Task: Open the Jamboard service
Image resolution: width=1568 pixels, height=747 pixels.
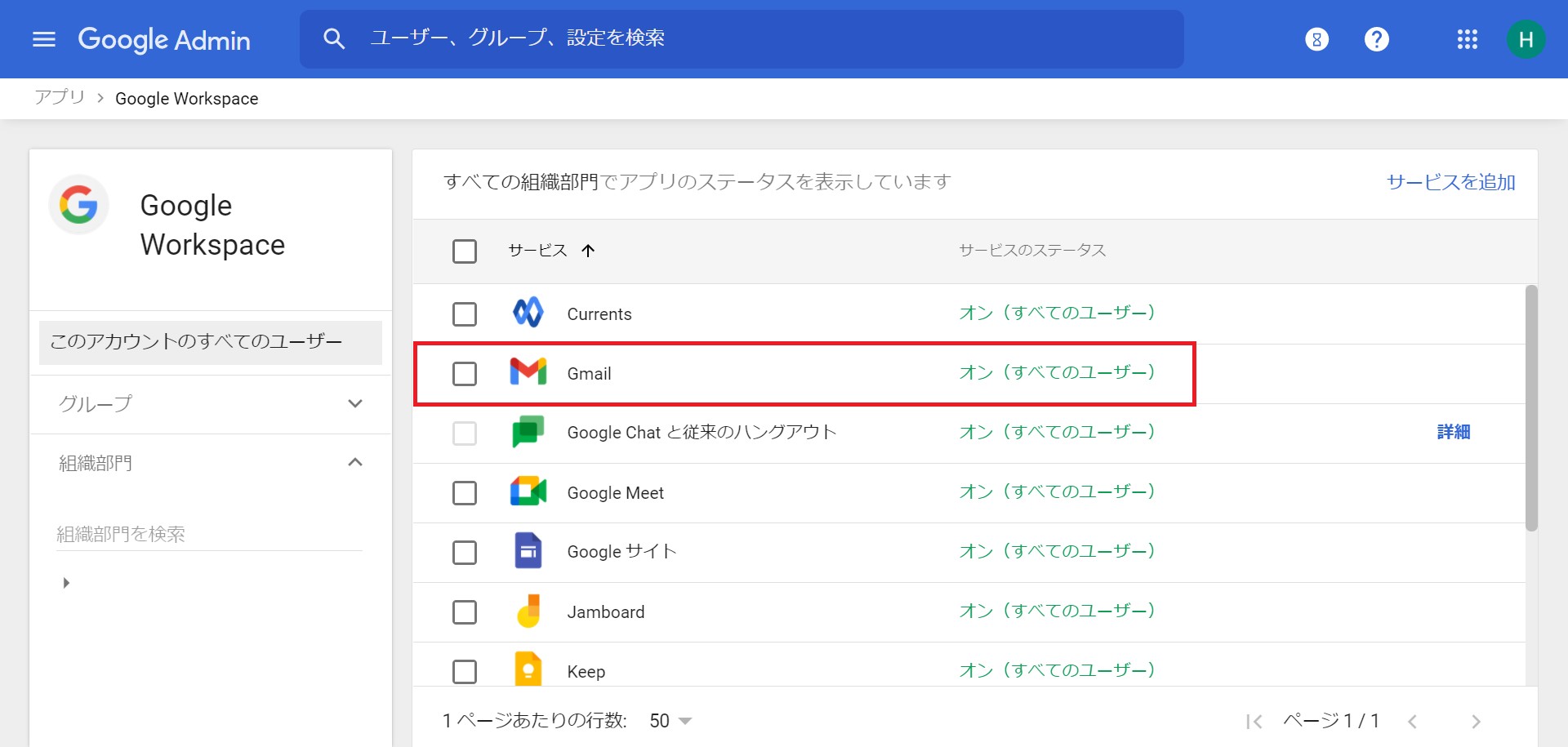Action: click(605, 612)
